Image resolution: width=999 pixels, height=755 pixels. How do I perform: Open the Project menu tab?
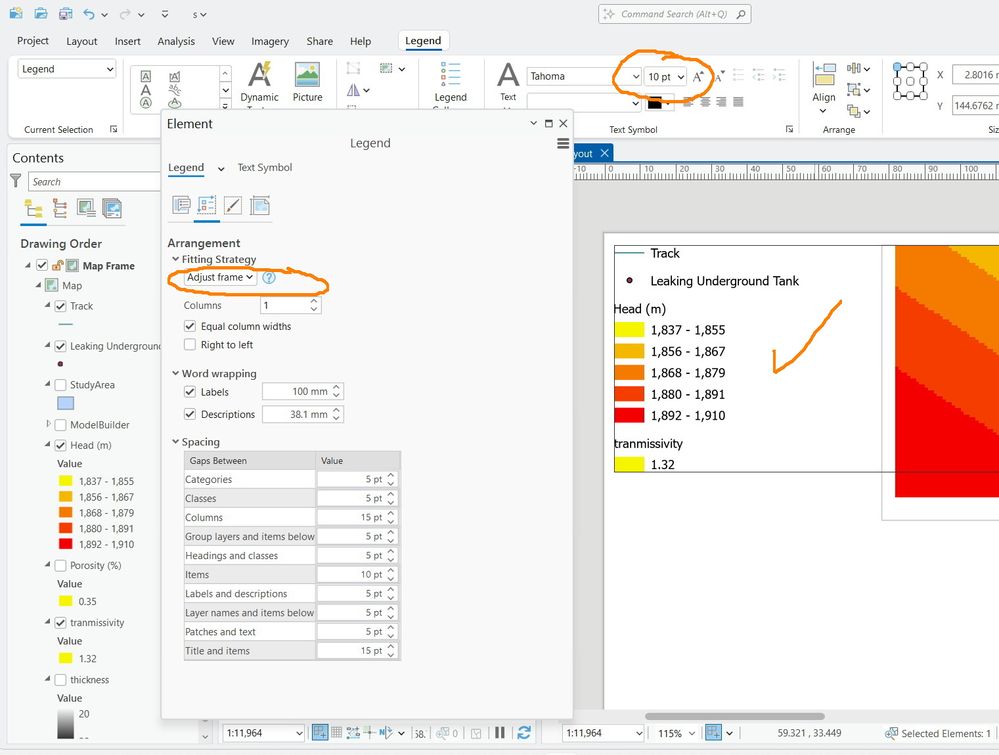tap(32, 41)
